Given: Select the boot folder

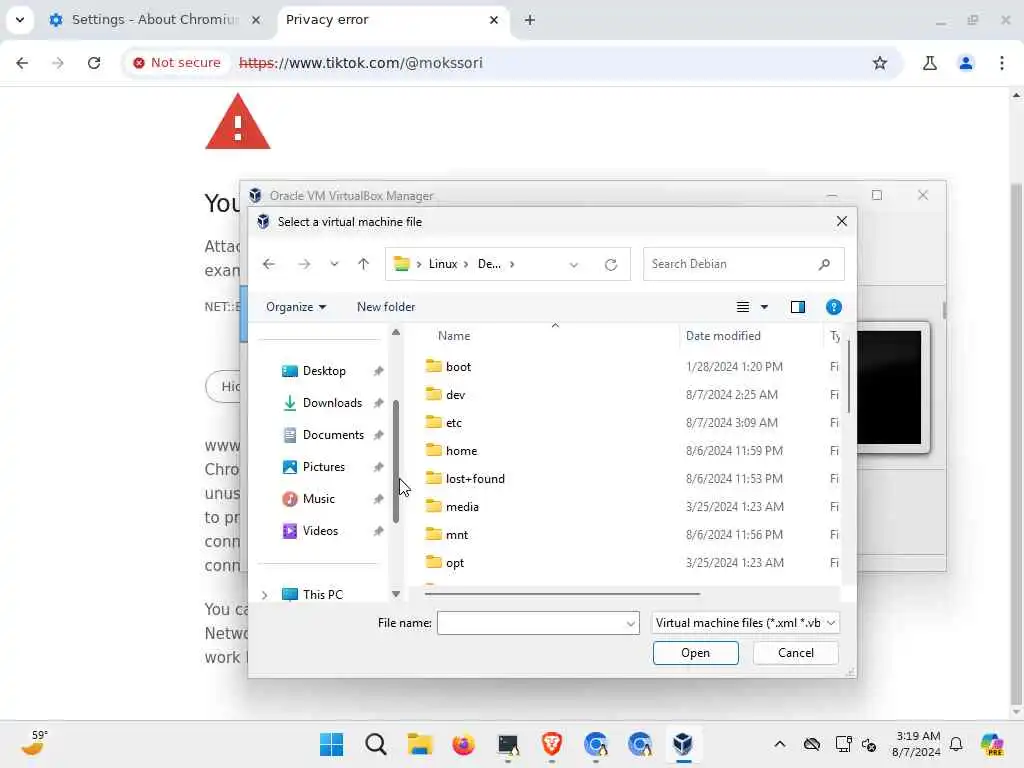Looking at the screenshot, I should 458,367.
